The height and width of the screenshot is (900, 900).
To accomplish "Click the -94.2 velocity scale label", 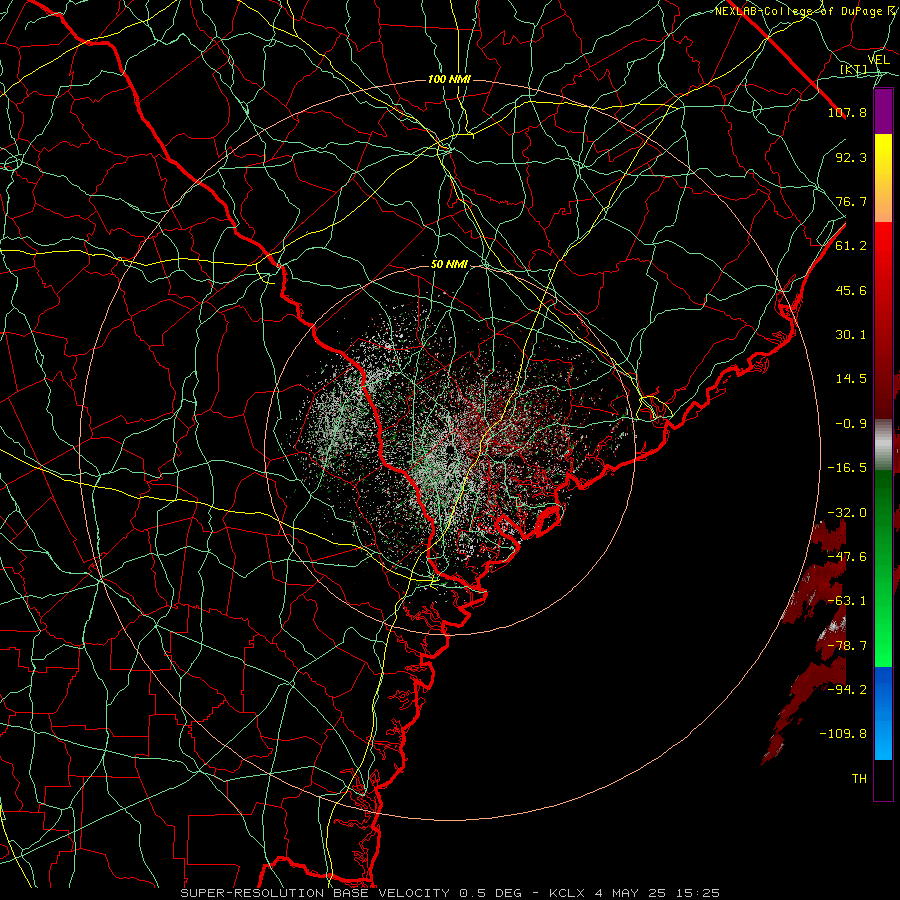I will (847, 690).
